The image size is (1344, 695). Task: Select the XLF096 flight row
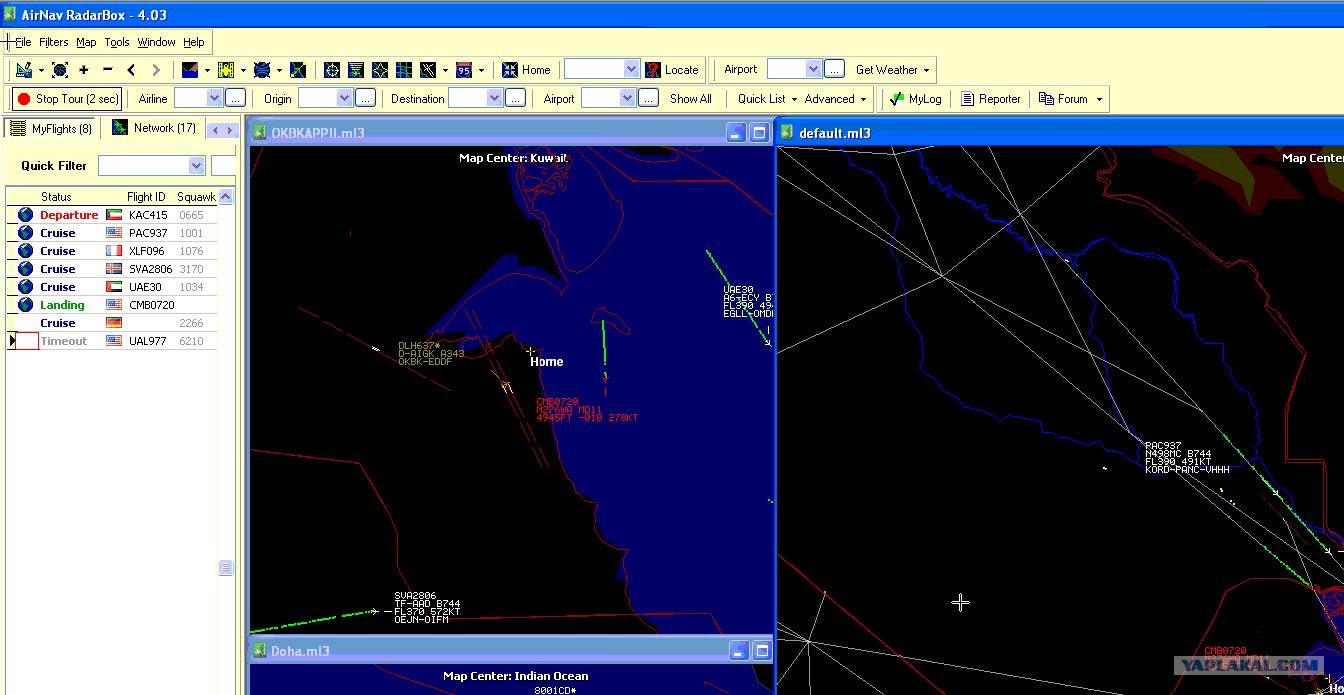click(112, 251)
